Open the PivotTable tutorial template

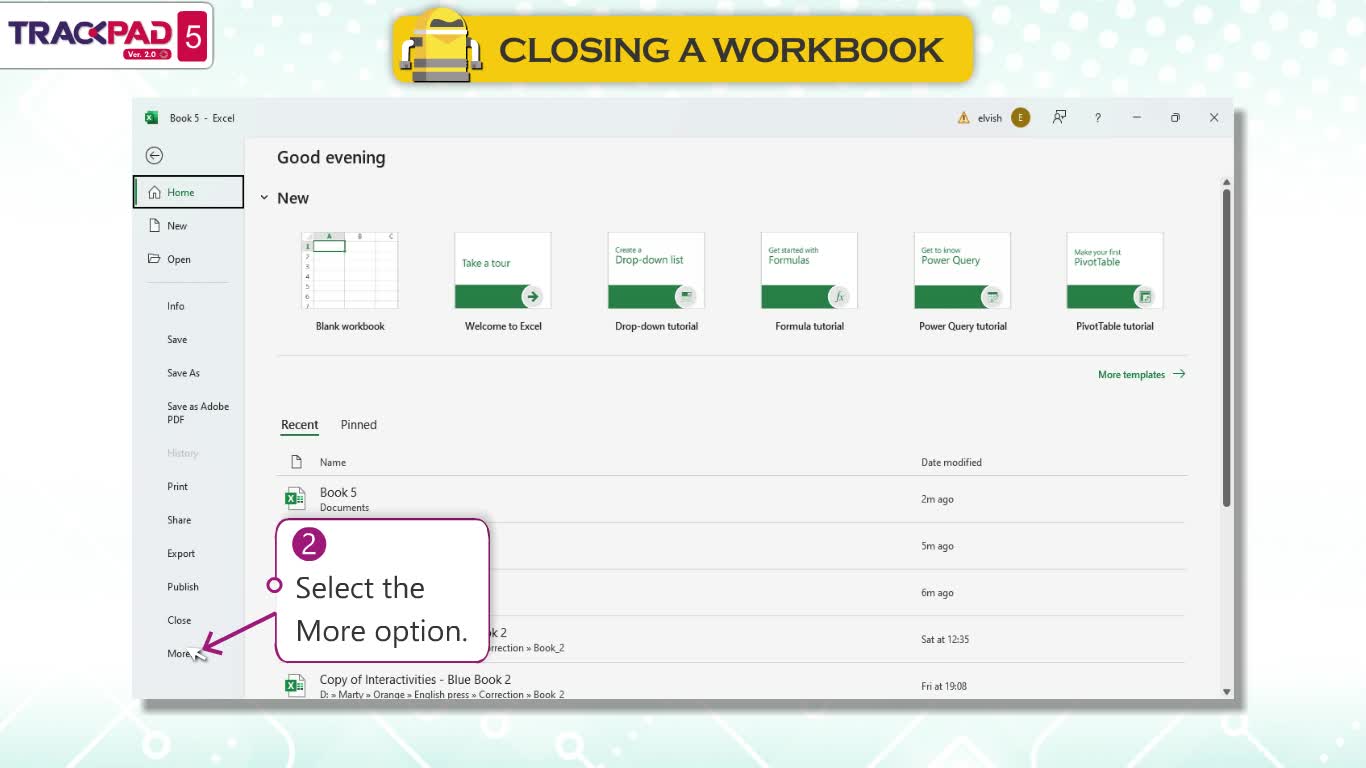pos(1115,271)
